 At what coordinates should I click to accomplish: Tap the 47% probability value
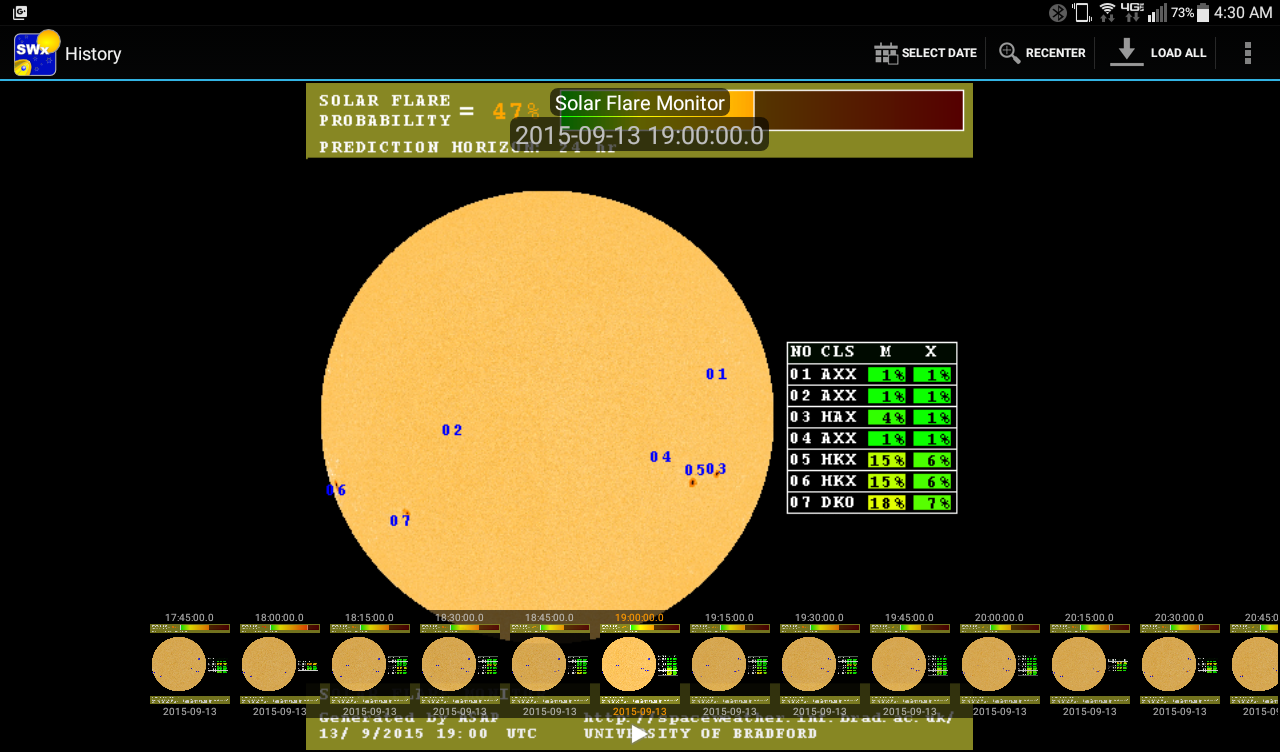515,111
